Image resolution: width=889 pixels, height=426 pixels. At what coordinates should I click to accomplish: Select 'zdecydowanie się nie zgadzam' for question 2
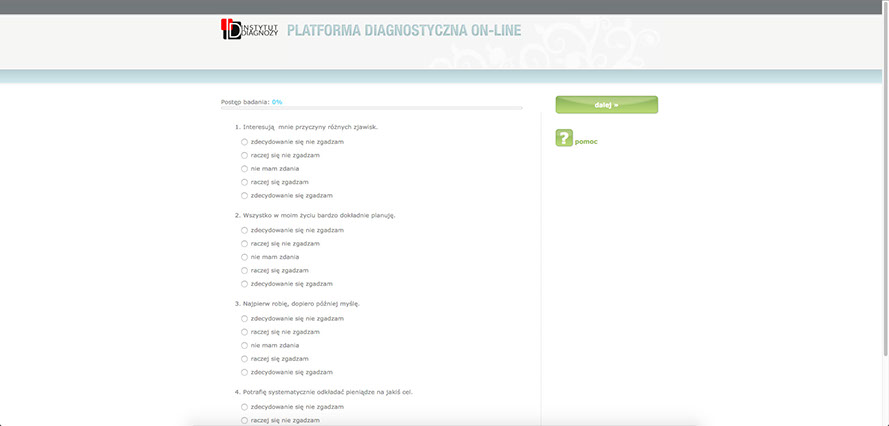(244, 230)
